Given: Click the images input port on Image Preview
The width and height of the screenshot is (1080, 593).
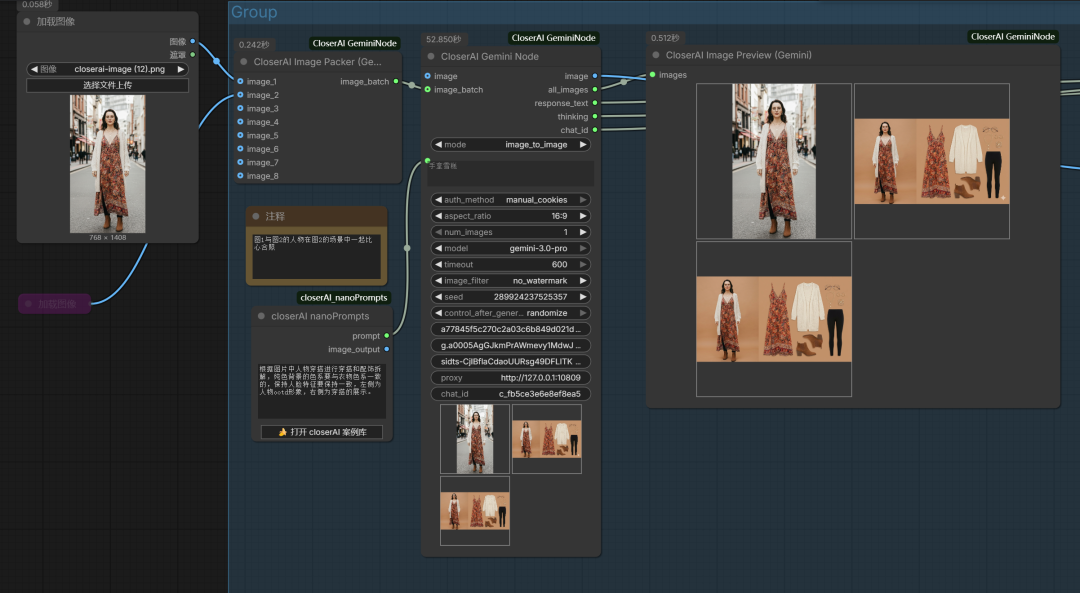Looking at the screenshot, I should [x=653, y=75].
